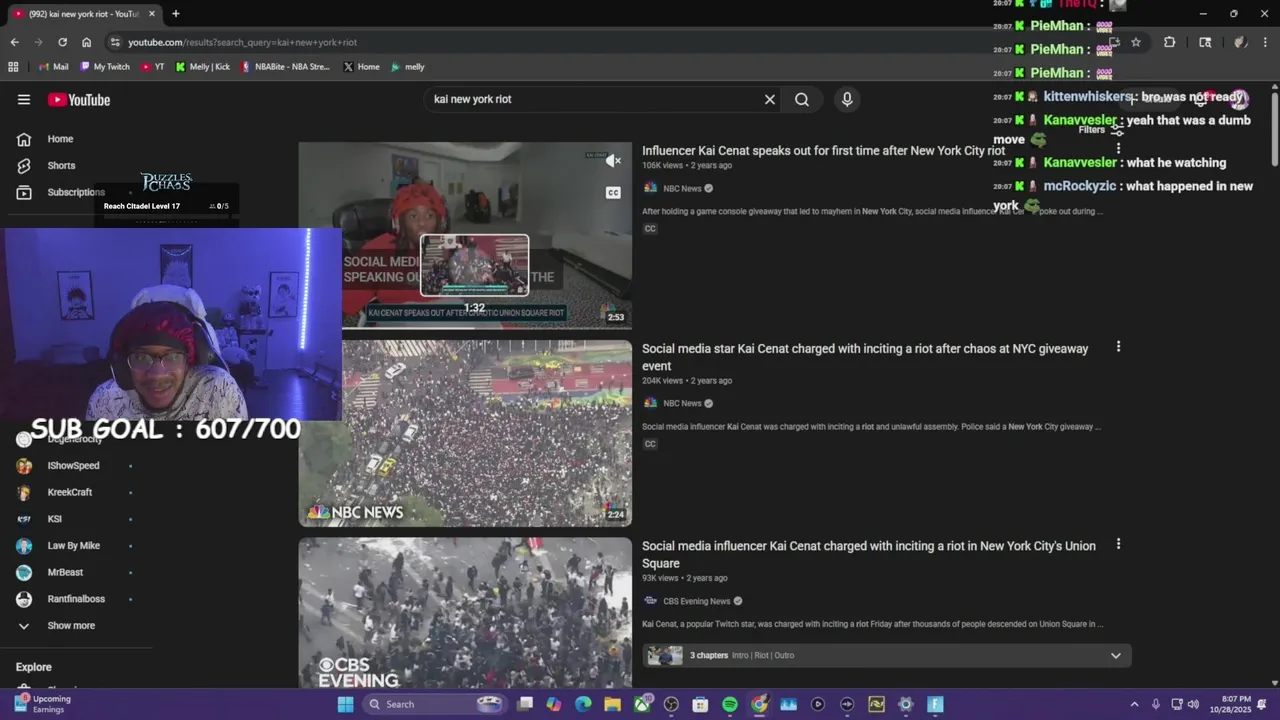Open options menu for second video result

(x=1118, y=347)
